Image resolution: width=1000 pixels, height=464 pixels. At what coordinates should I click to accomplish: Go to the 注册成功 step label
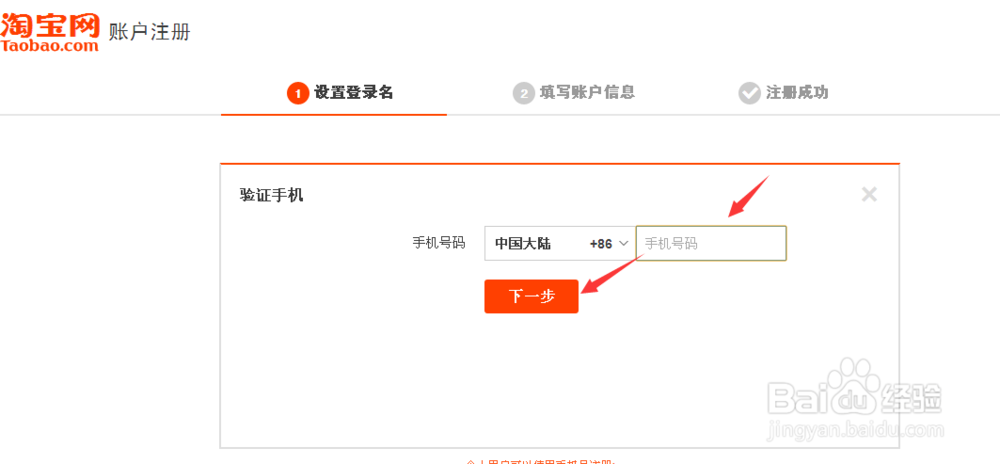(797, 93)
